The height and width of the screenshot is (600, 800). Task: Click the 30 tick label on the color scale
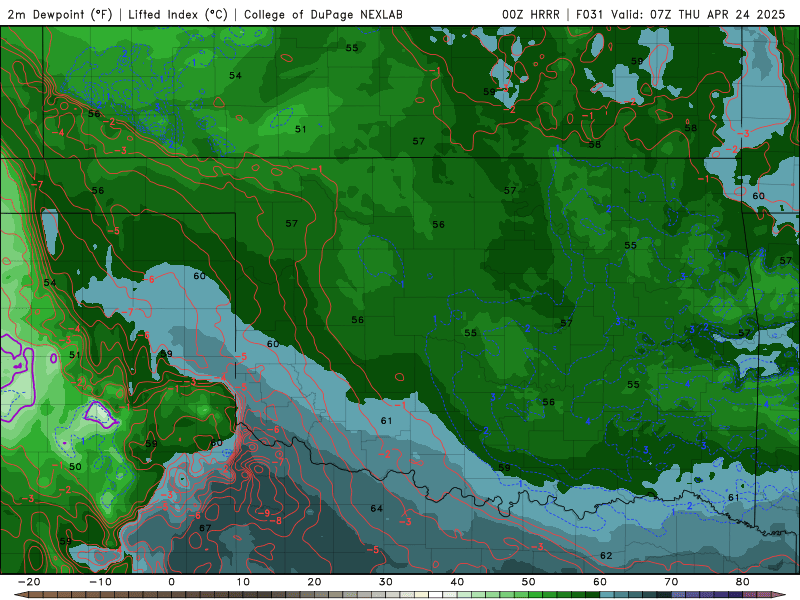pyautogui.click(x=386, y=582)
